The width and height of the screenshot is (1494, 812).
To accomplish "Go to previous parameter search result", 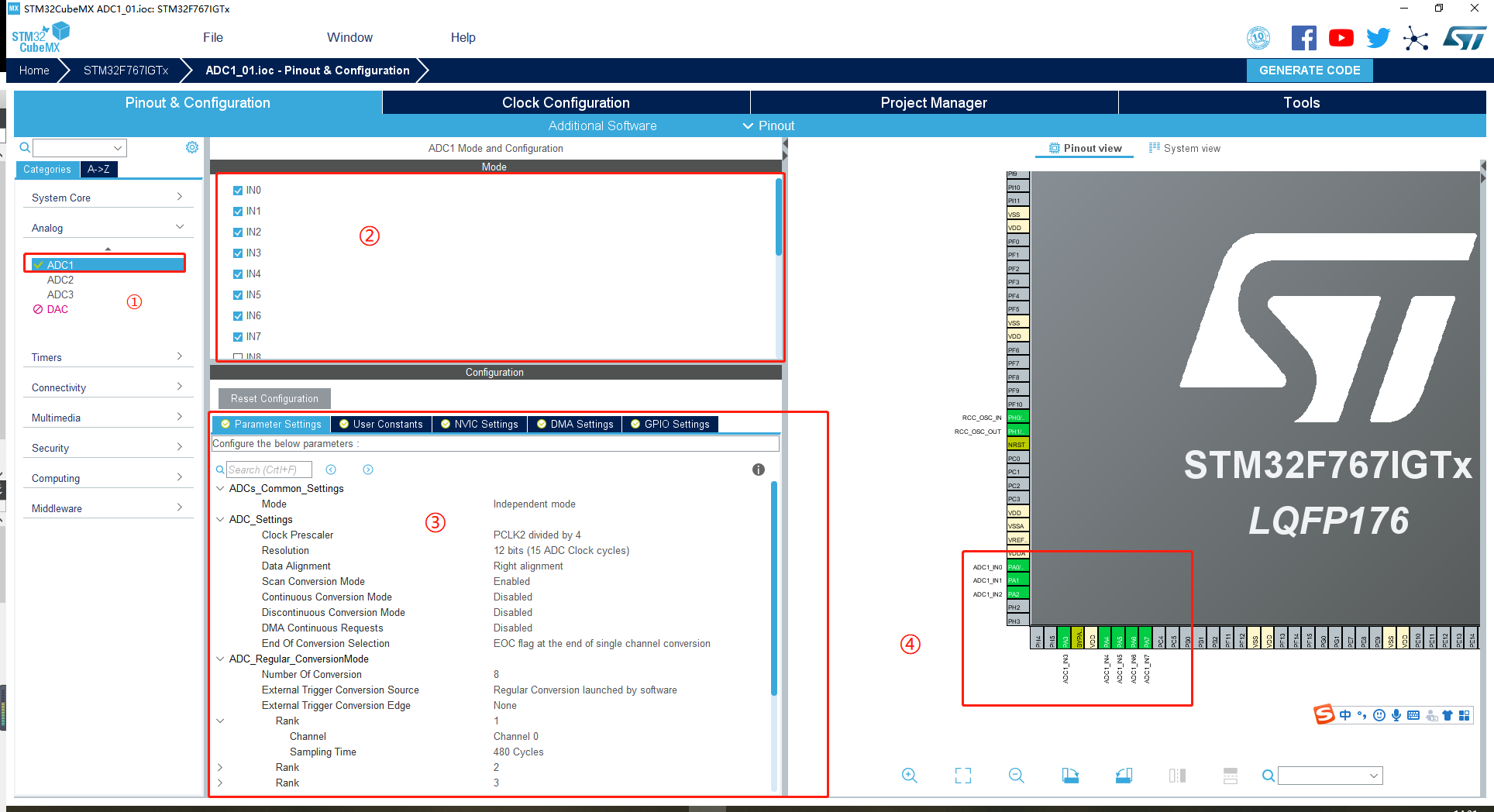I will click(x=331, y=470).
